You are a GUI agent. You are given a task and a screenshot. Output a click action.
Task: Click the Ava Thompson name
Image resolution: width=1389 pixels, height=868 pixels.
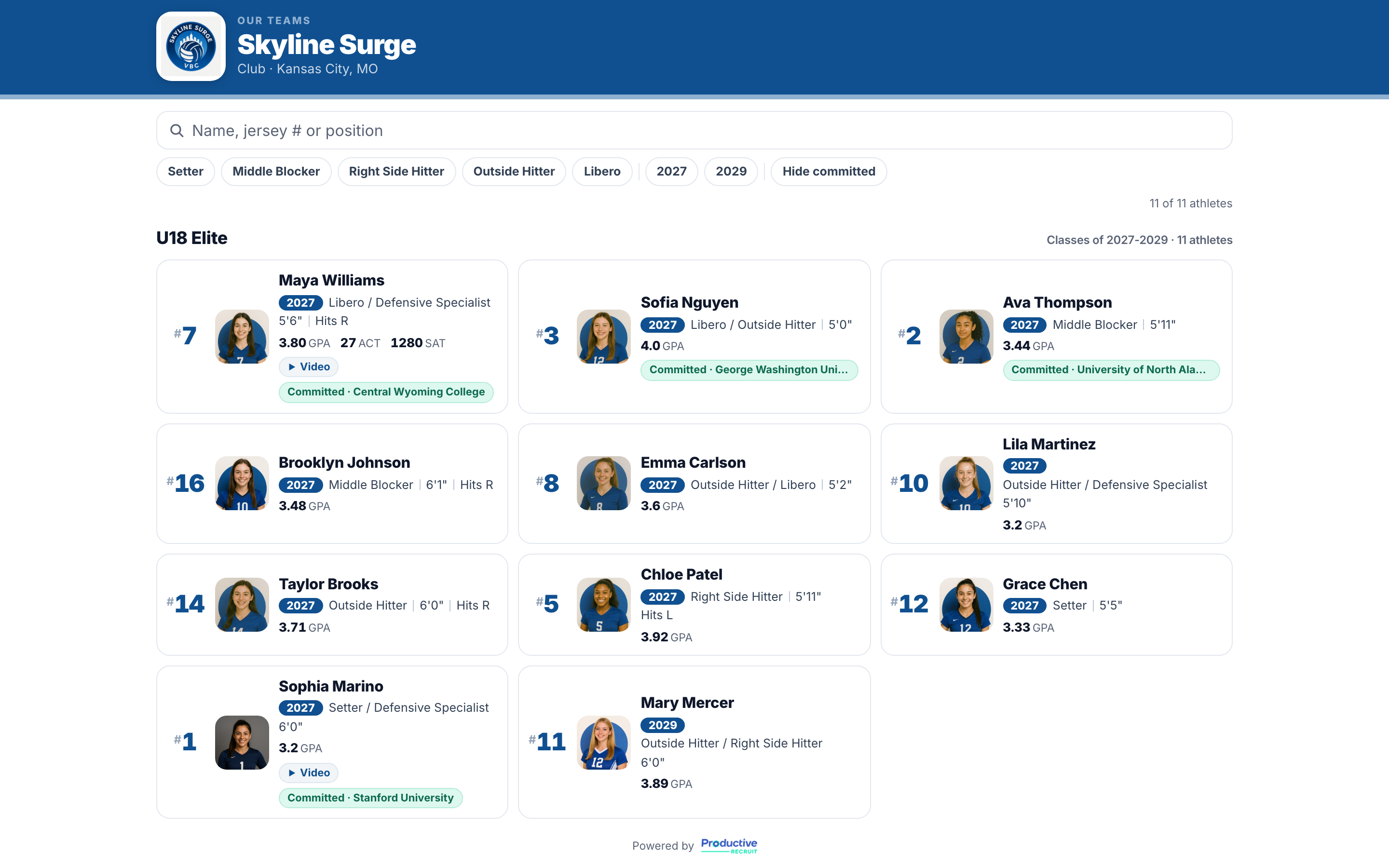(1057, 302)
